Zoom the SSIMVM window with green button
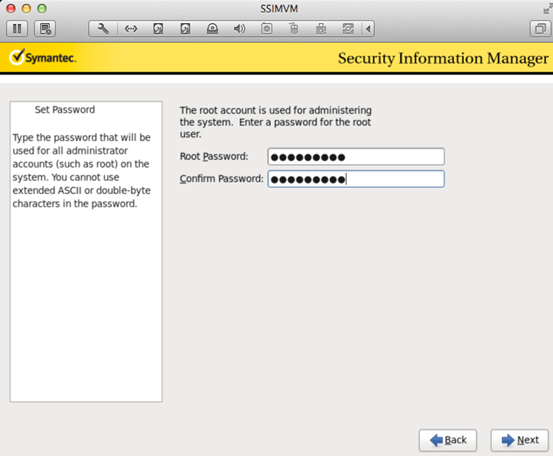This screenshot has width=553, height=456. pos(42,8)
